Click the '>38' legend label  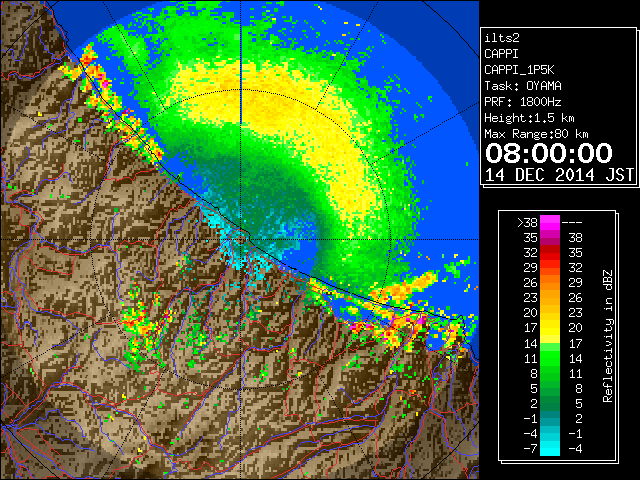pos(527,223)
